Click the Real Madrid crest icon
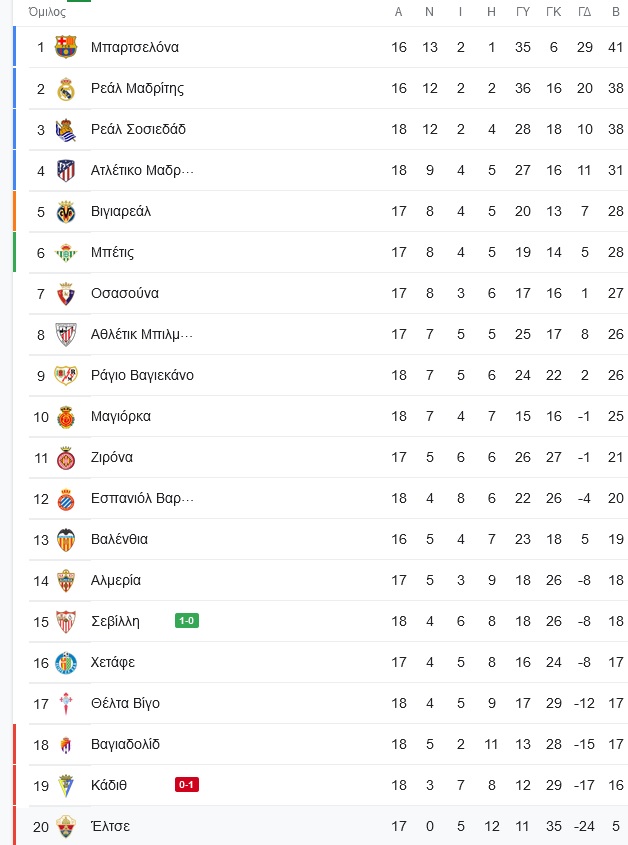Screen dimensions: 628x845 pyautogui.click(x=66, y=88)
